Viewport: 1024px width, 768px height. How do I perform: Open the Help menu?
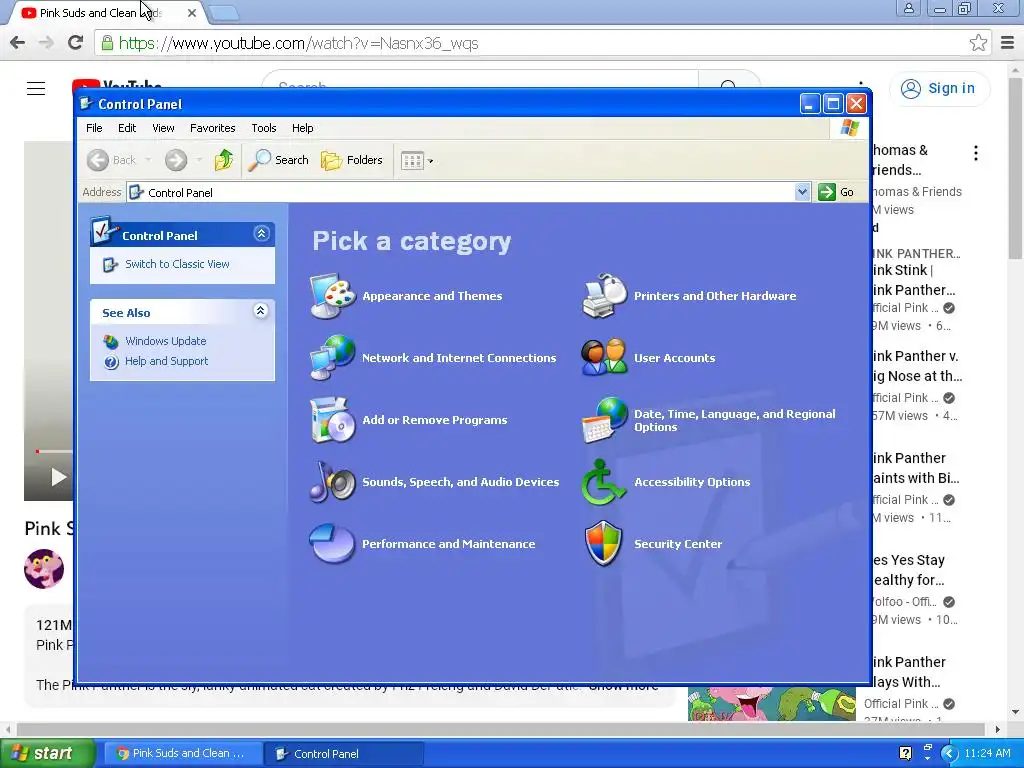point(302,128)
